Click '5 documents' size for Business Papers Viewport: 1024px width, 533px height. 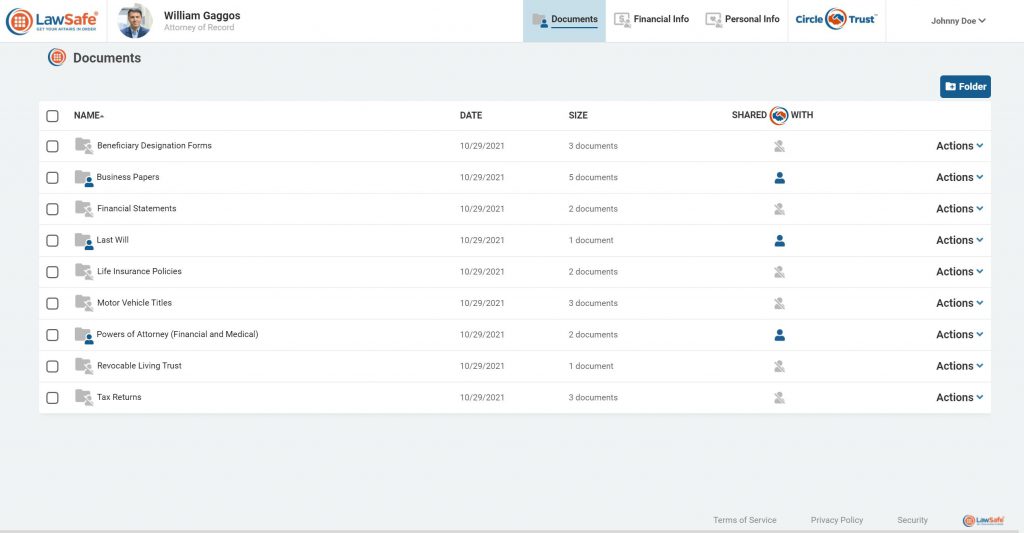pyautogui.click(x=593, y=178)
